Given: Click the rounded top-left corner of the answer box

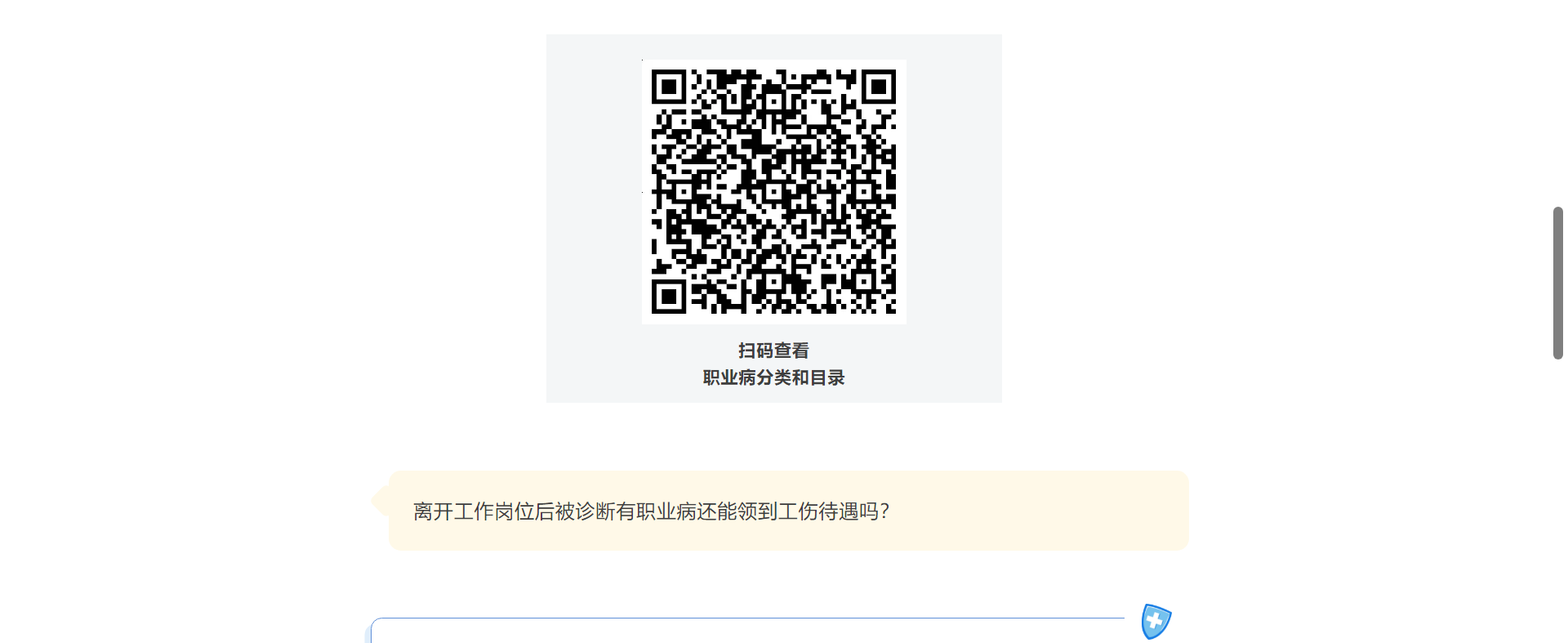Looking at the screenshot, I should (x=376, y=626).
